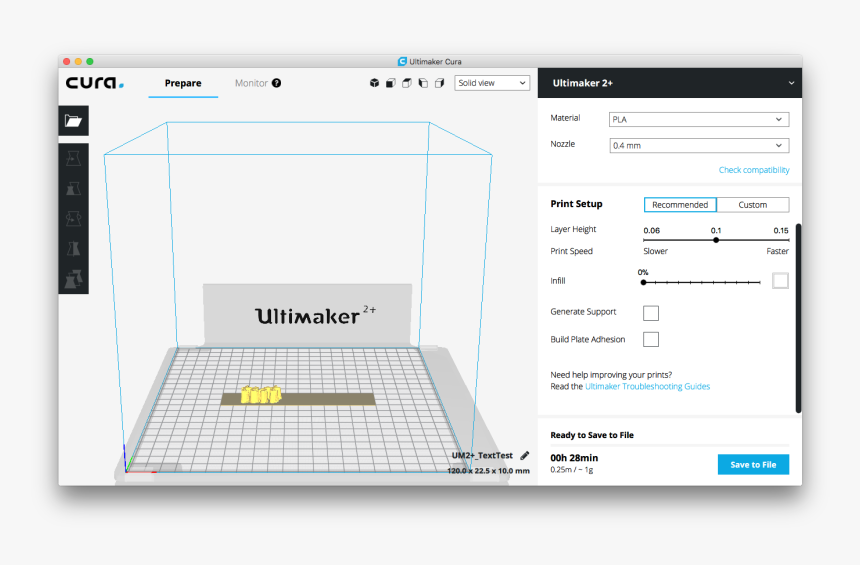Click the Save to File button
Screen dimensions: 860x565
[x=753, y=465]
